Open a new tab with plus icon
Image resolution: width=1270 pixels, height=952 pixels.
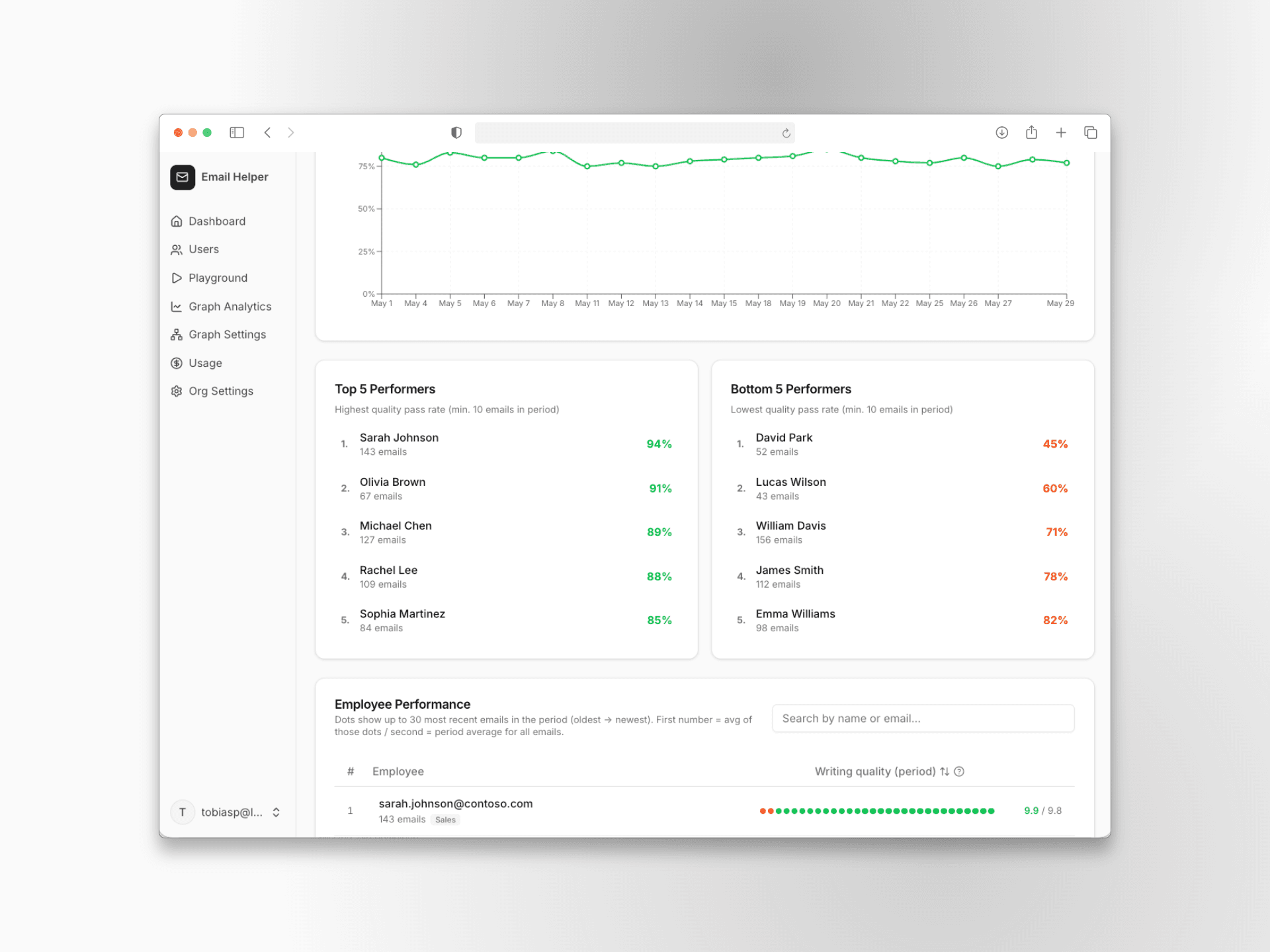click(1061, 133)
